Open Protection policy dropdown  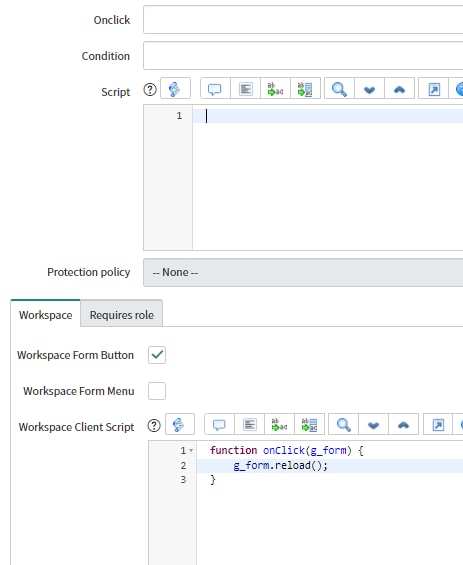point(303,272)
